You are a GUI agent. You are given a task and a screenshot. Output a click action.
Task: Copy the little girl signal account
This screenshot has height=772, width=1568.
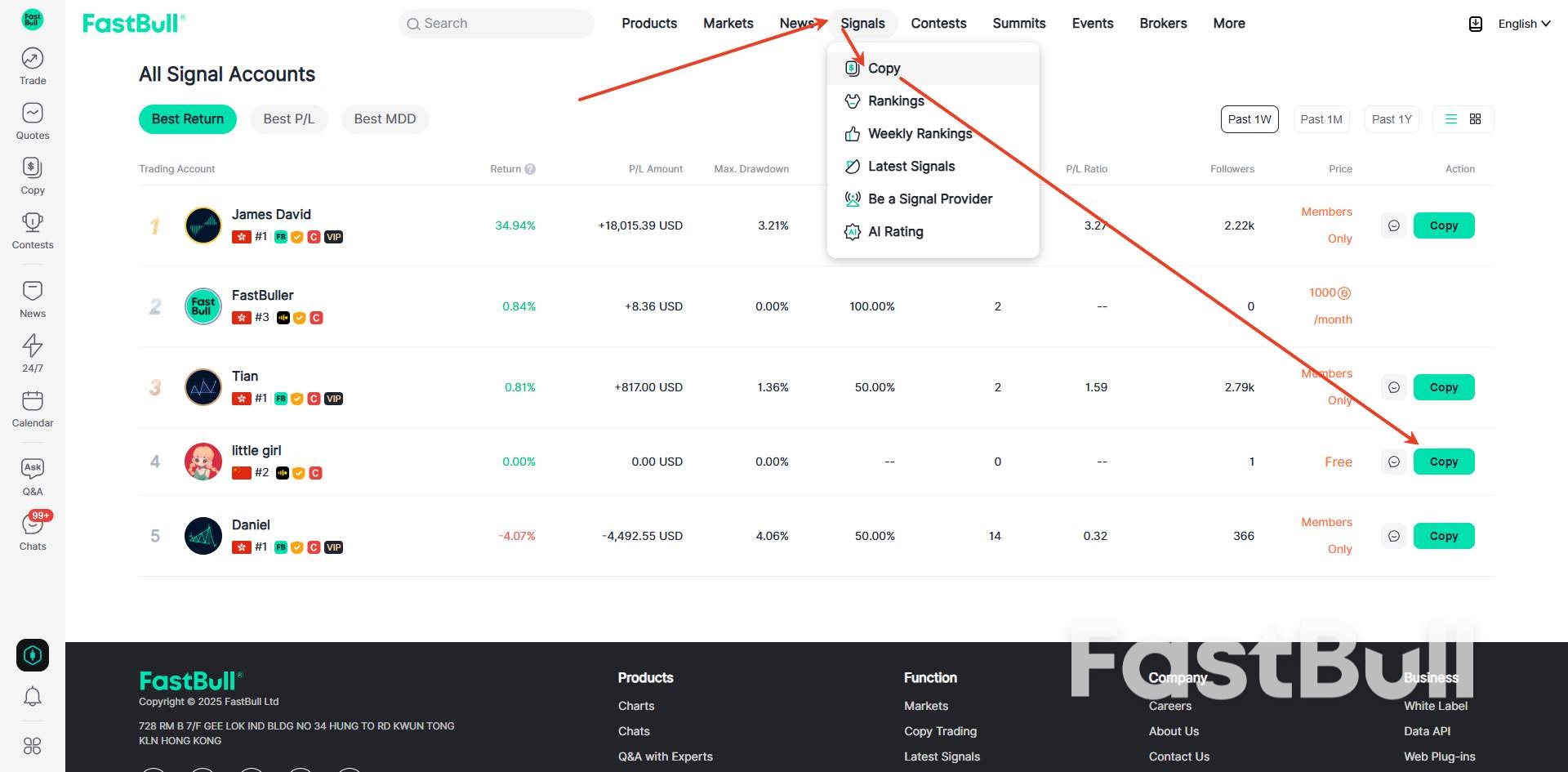1443,461
